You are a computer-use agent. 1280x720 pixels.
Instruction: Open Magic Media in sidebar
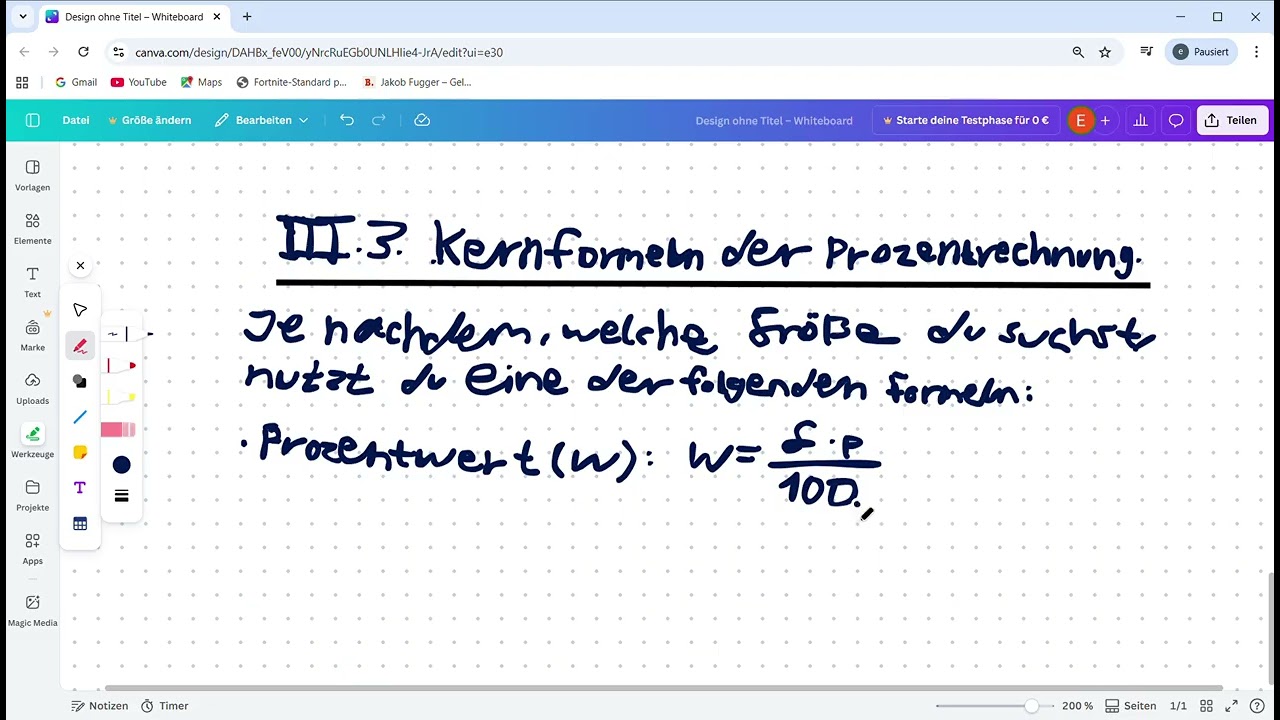pyautogui.click(x=33, y=610)
